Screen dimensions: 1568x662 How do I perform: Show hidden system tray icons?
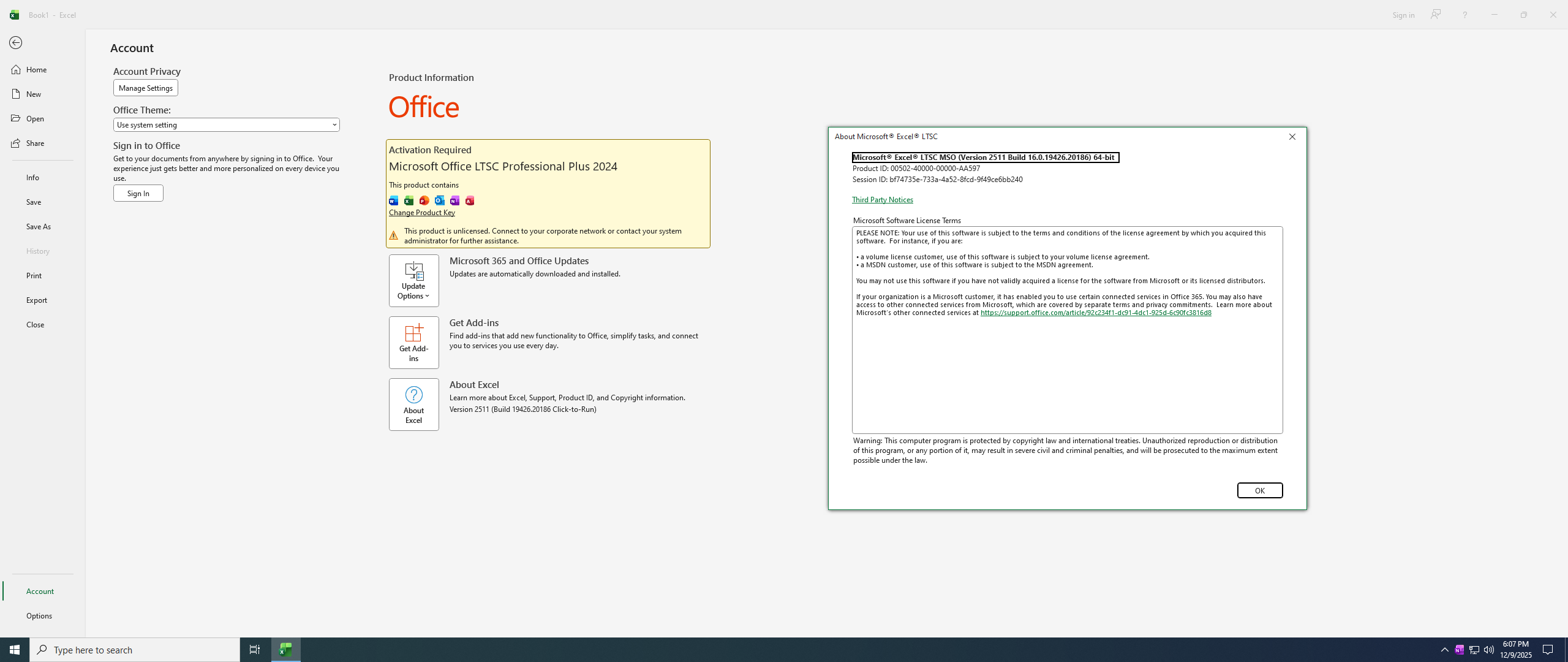coord(1444,649)
